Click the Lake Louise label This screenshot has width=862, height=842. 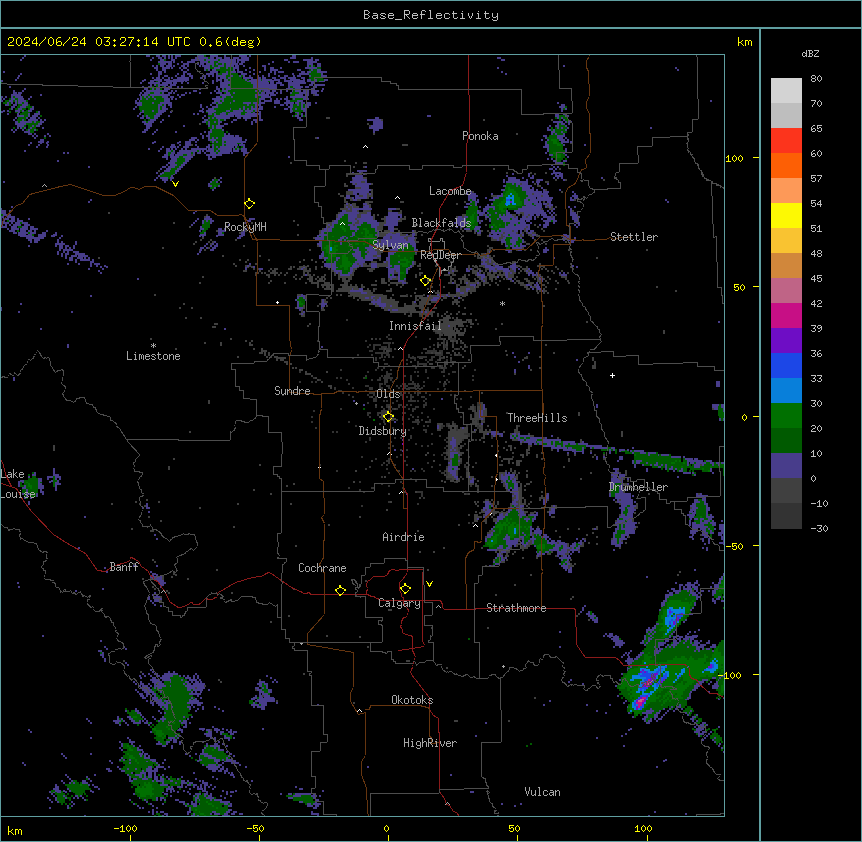(x=18, y=484)
